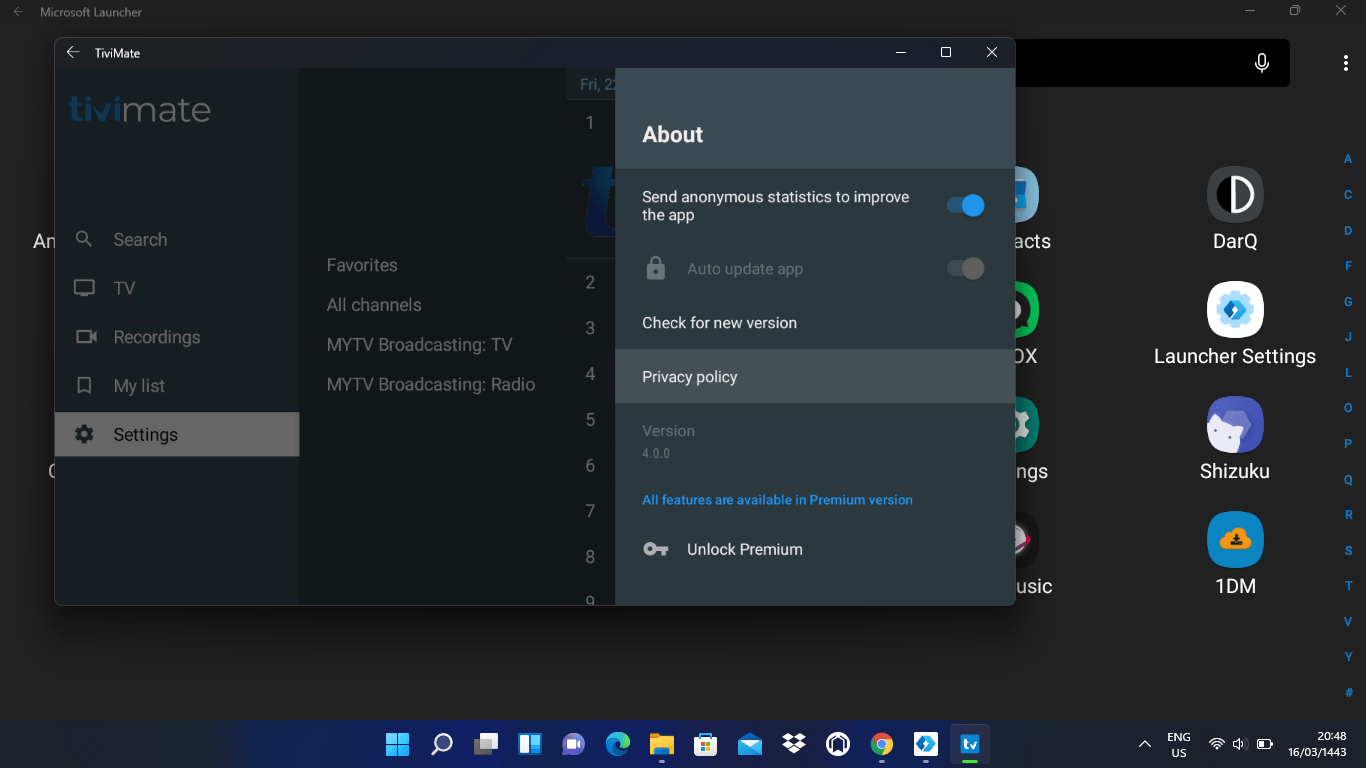Image resolution: width=1366 pixels, height=768 pixels.
Task: Open Launcher Settings app in the launcher
Action: coord(1235,324)
